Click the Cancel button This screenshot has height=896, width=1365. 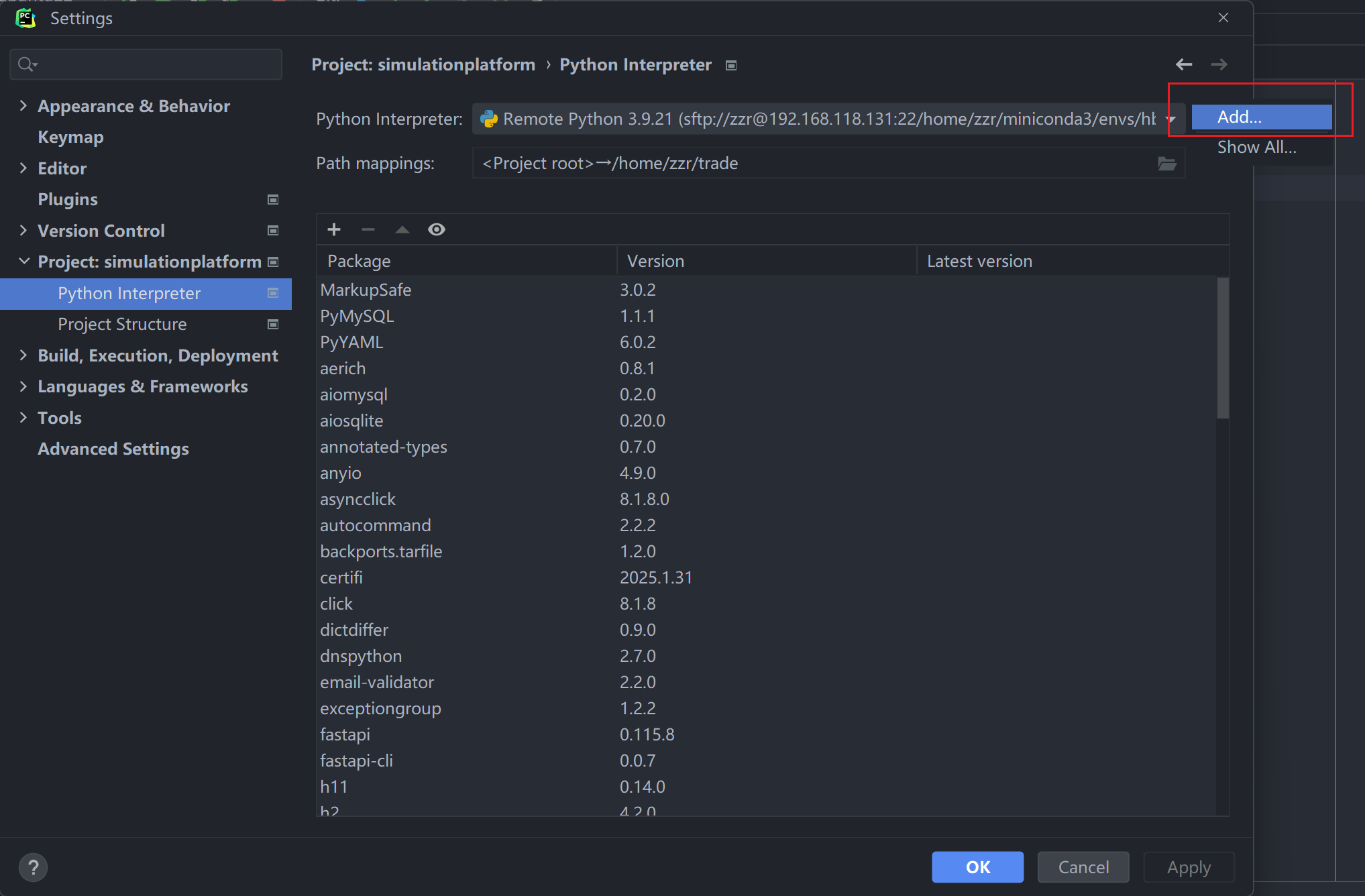pyautogui.click(x=1083, y=867)
